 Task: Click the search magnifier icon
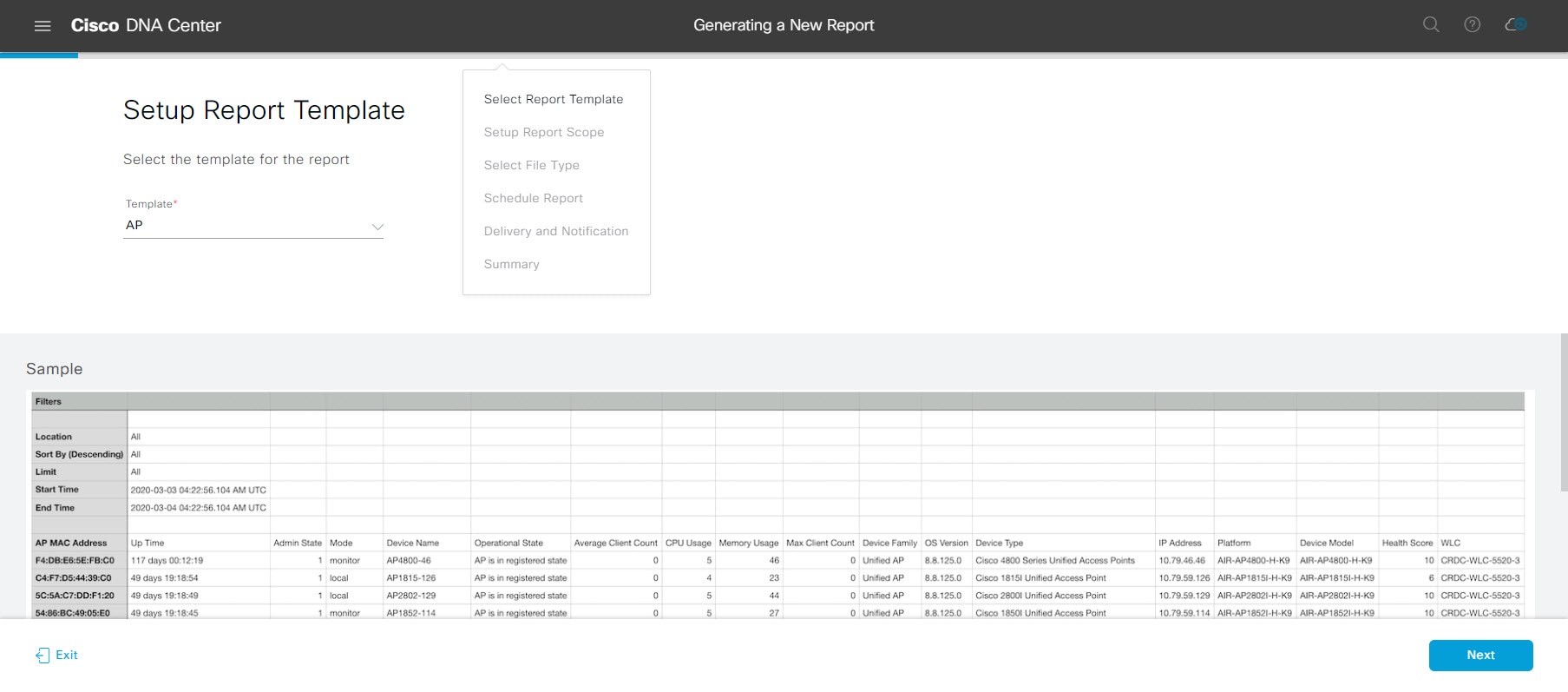(1431, 25)
